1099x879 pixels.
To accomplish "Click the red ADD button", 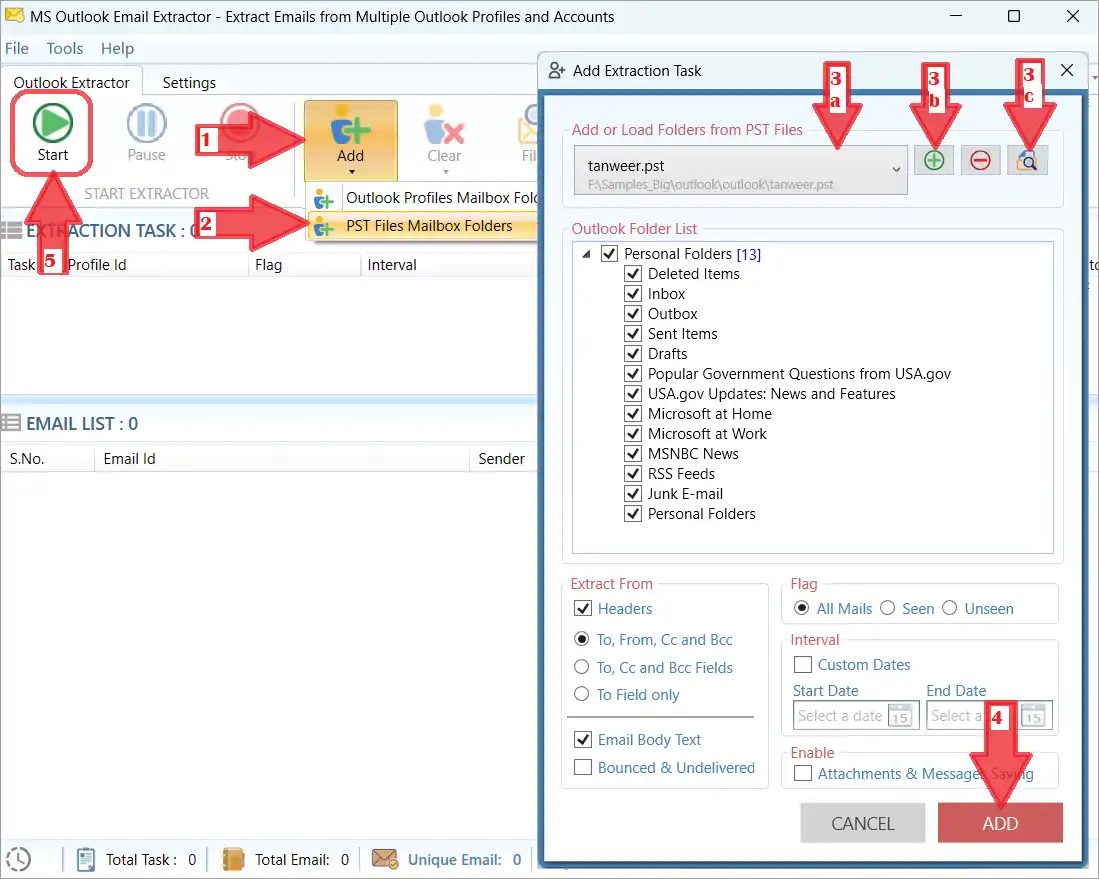I will [1000, 824].
